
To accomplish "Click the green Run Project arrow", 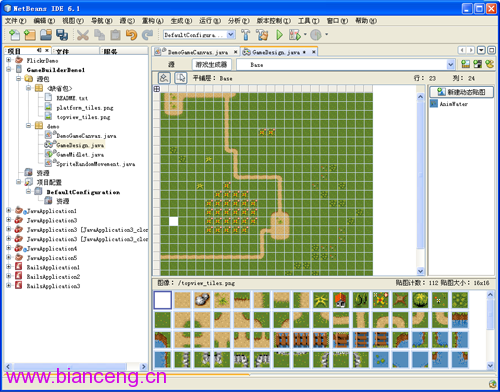I will [x=279, y=35].
